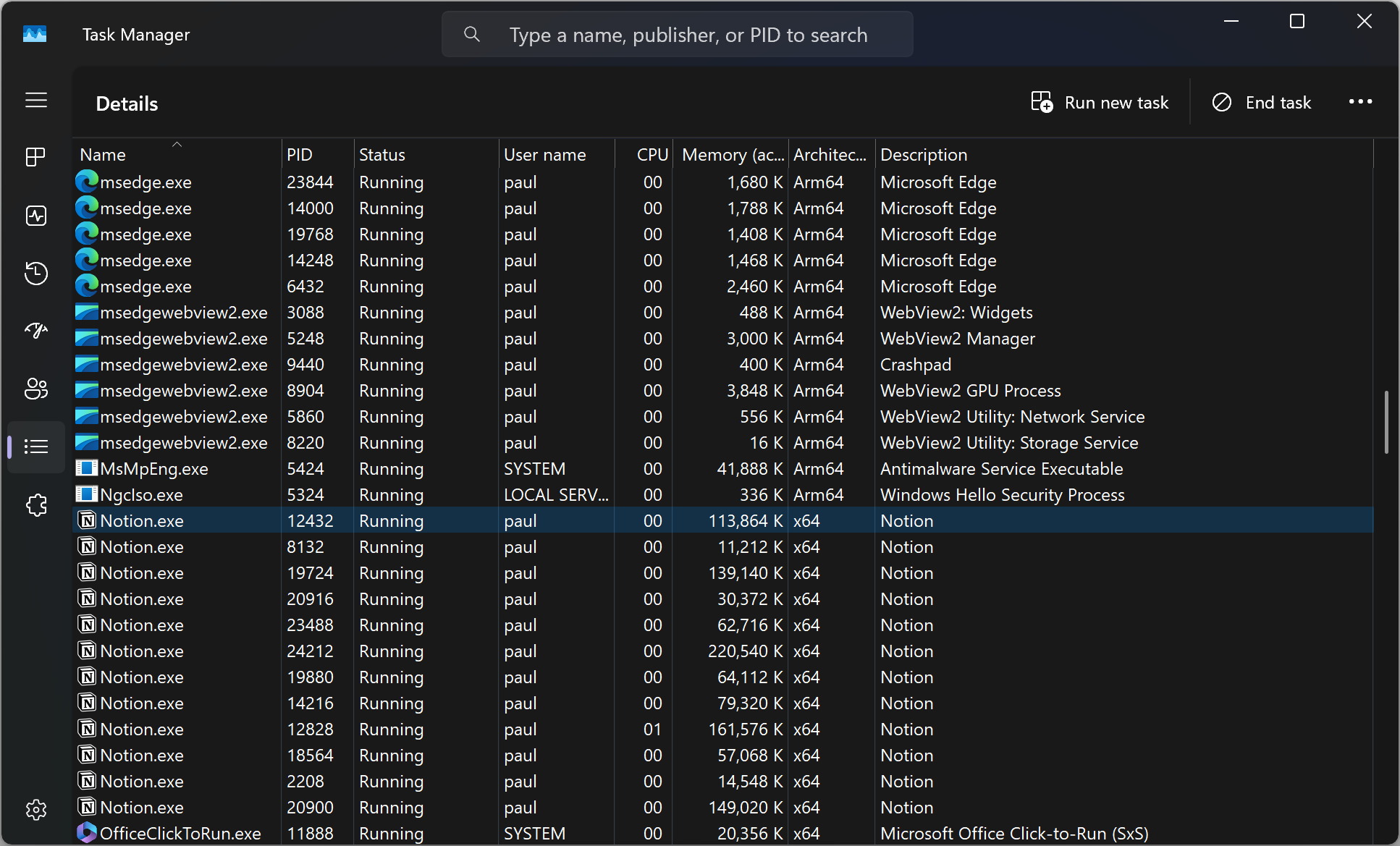This screenshot has width=1400, height=846.
Task: Open the hamburger navigation menu
Action: coord(35,100)
